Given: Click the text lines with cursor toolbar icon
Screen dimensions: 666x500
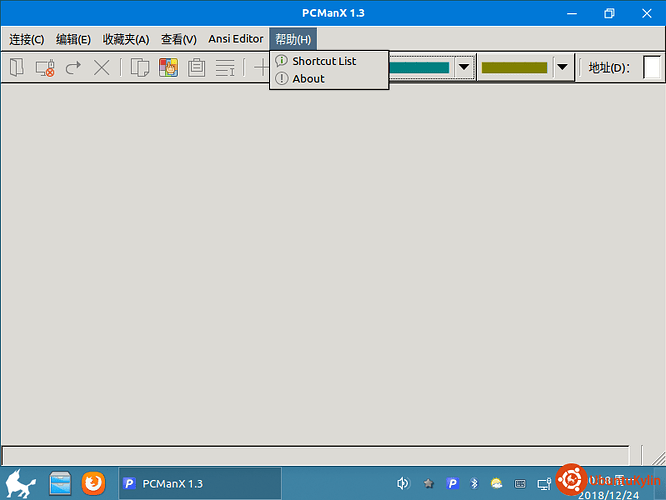Looking at the screenshot, I should [x=225, y=68].
